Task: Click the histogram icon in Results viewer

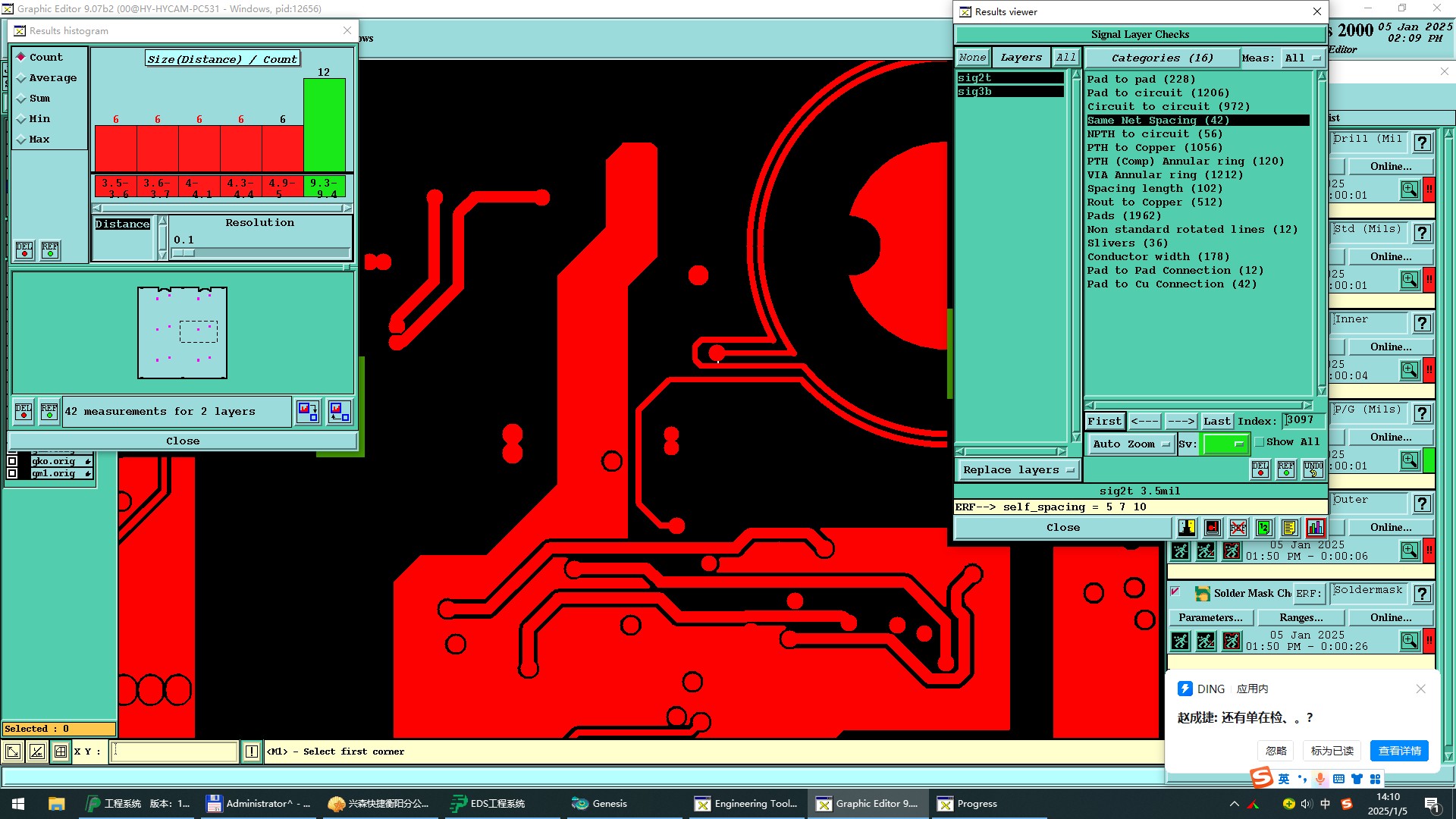Action: (x=1315, y=528)
